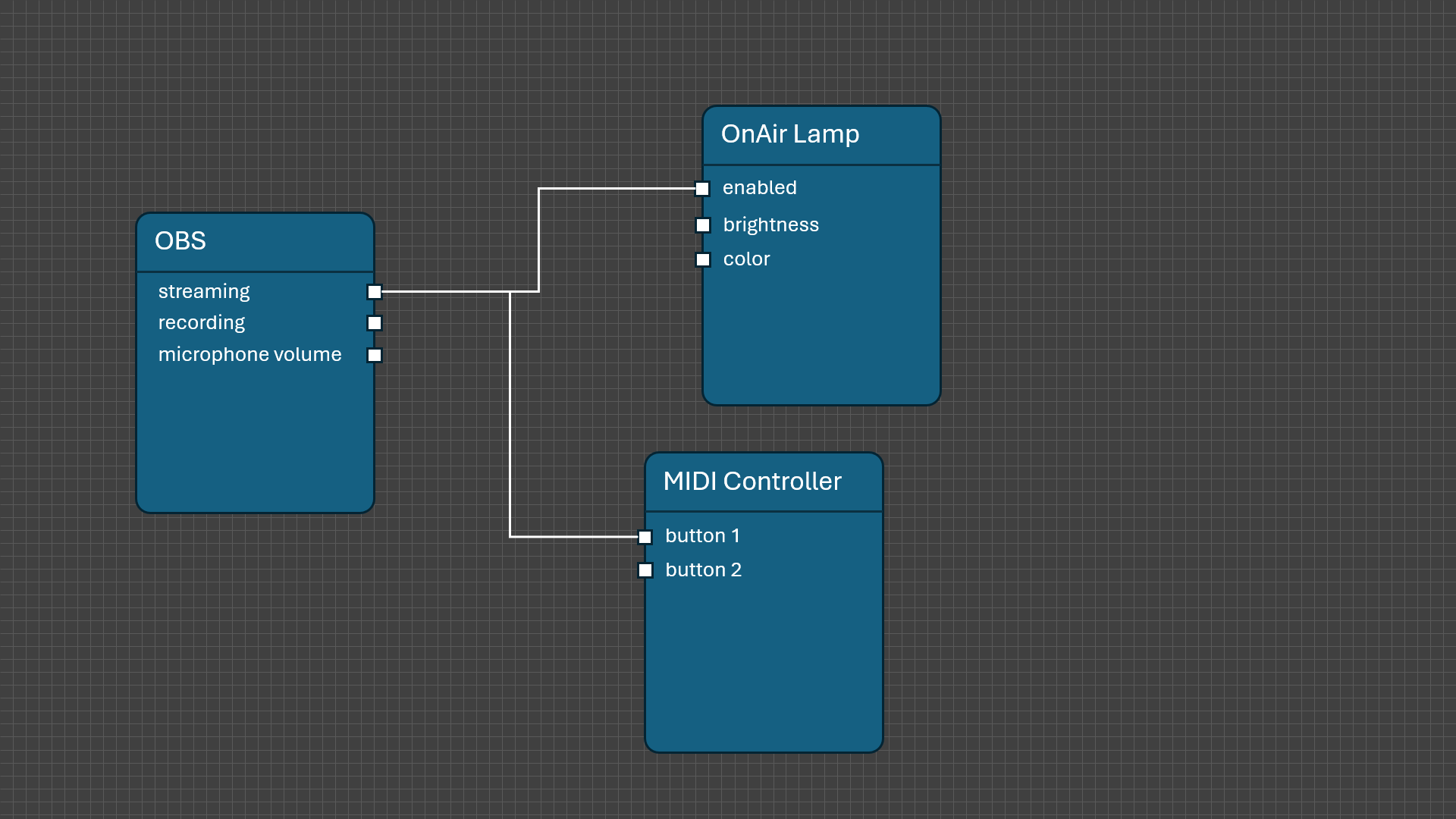Click the brightness input port square
The width and height of the screenshot is (1456, 819).
[x=703, y=225]
